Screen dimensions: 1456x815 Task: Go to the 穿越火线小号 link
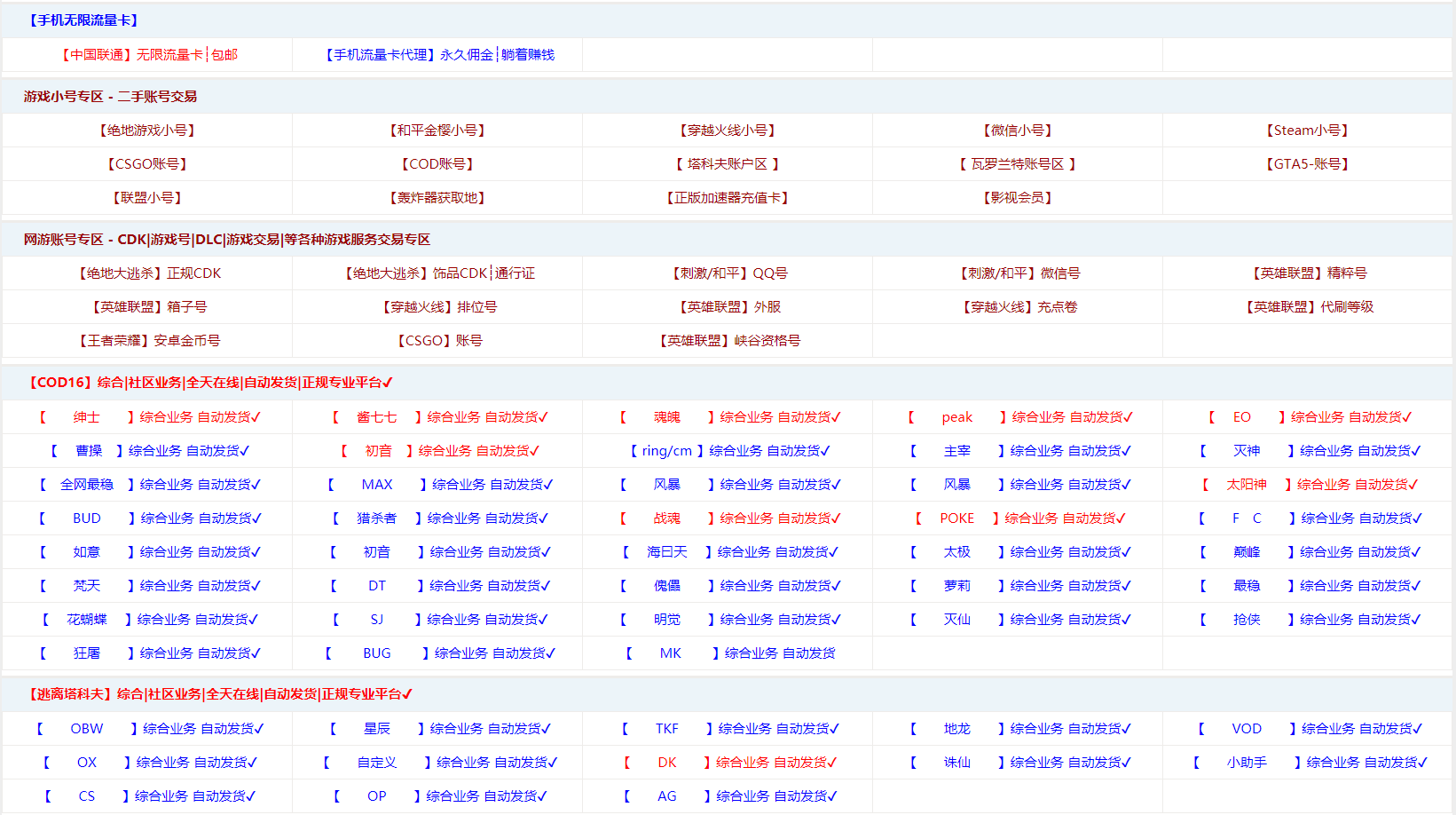tap(728, 130)
